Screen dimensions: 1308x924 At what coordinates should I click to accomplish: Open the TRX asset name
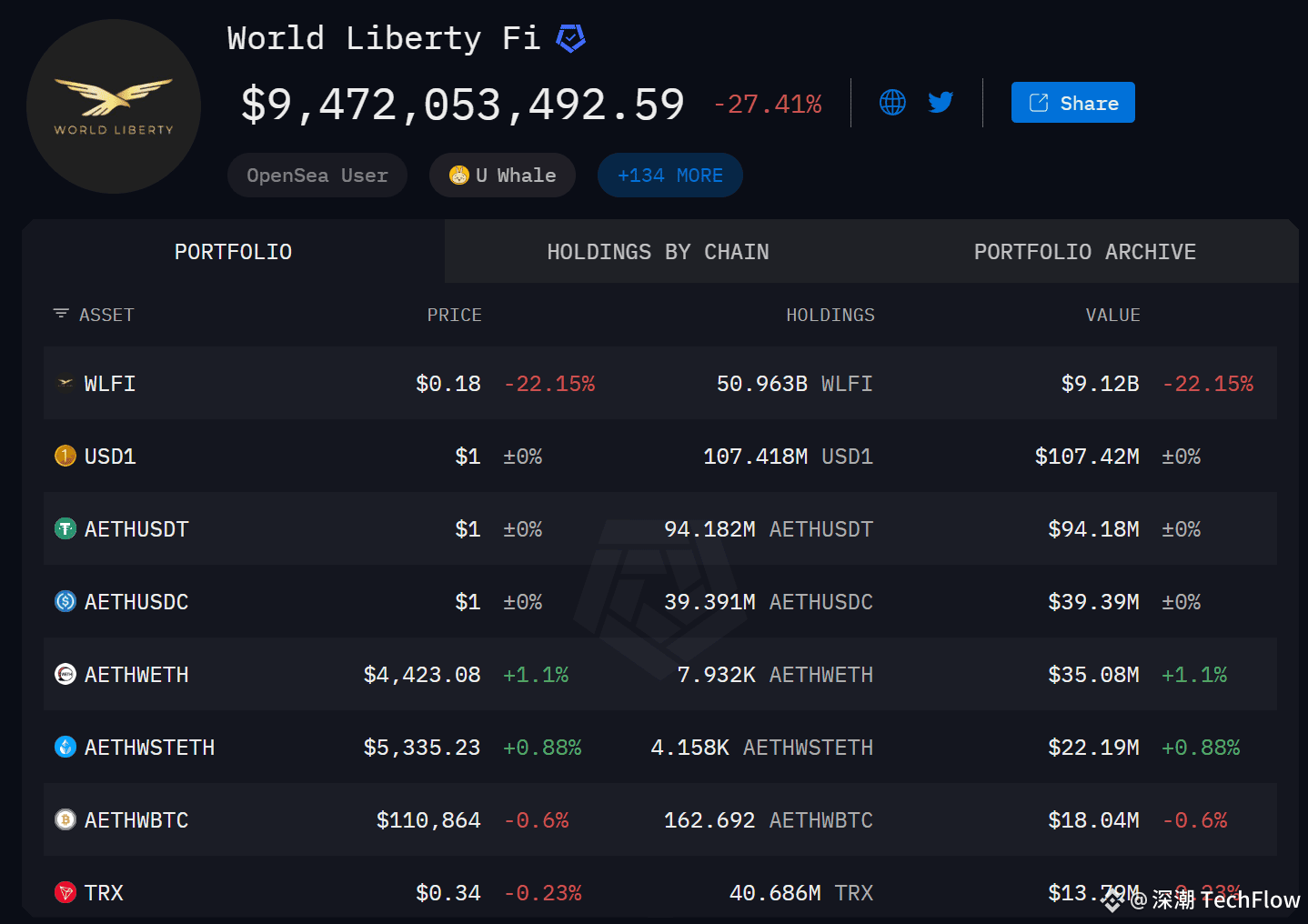click(104, 893)
